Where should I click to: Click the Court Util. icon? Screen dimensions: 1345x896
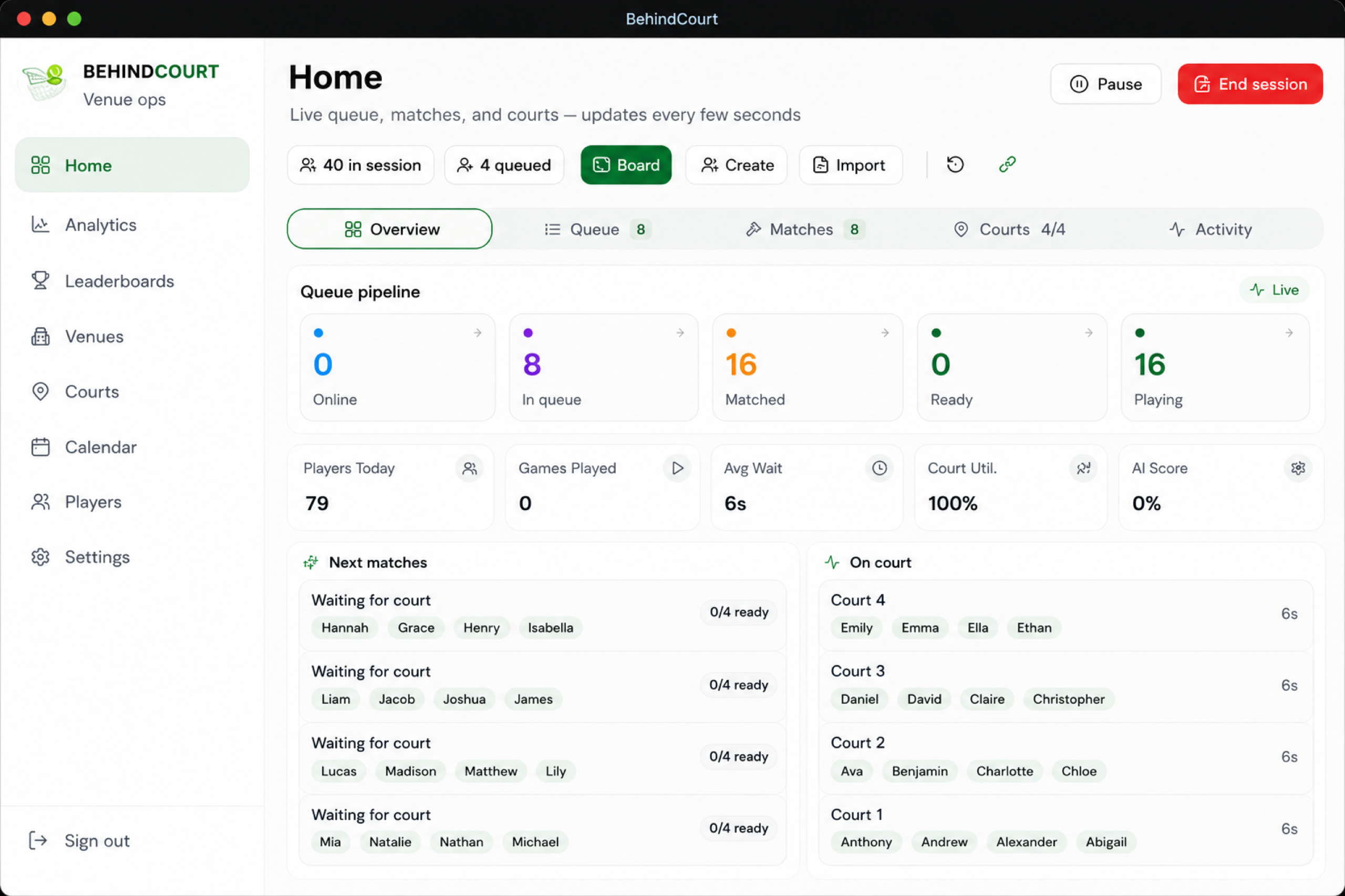coord(1083,468)
